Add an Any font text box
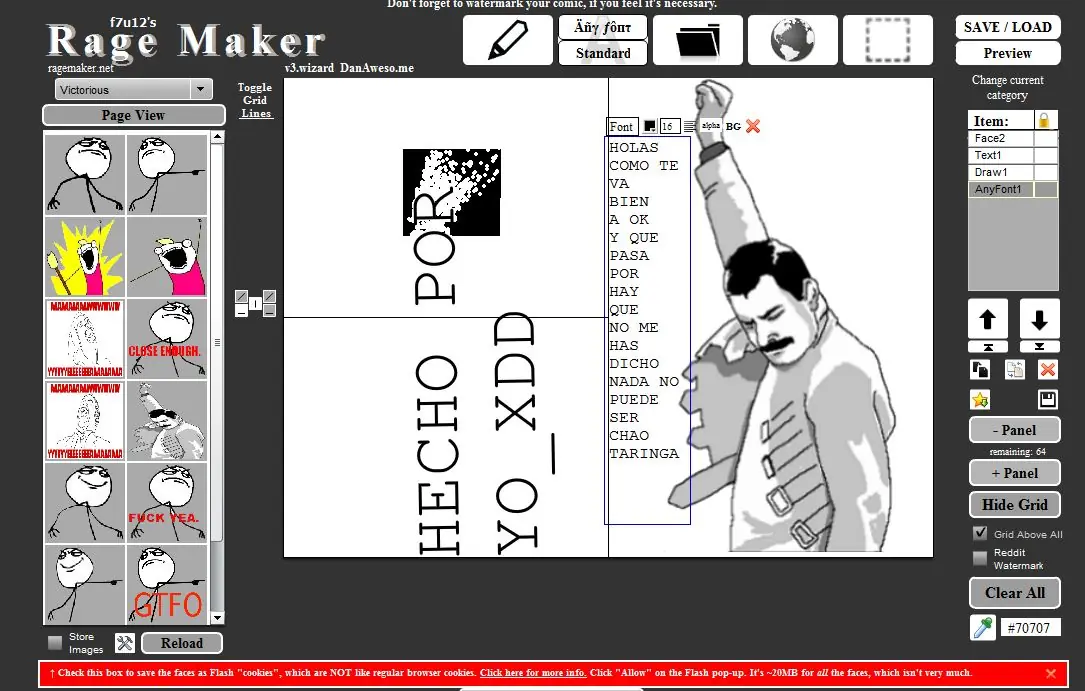The image size is (1085, 691). [x=603, y=28]
